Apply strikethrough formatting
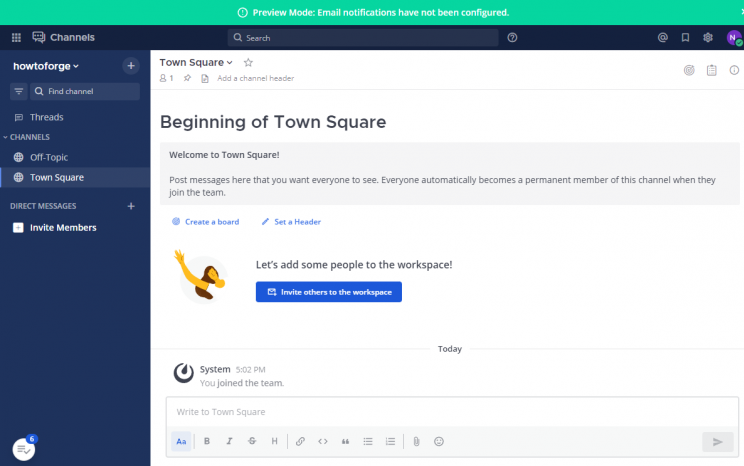This screenshot has width=744, height=466. click(252, 441)
